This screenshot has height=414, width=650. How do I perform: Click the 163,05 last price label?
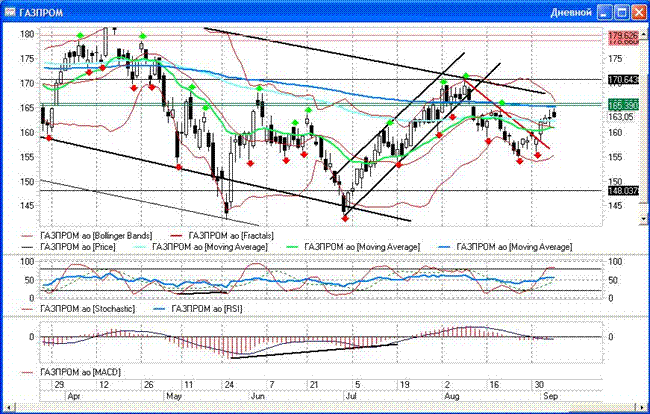[x=621, y=117]
